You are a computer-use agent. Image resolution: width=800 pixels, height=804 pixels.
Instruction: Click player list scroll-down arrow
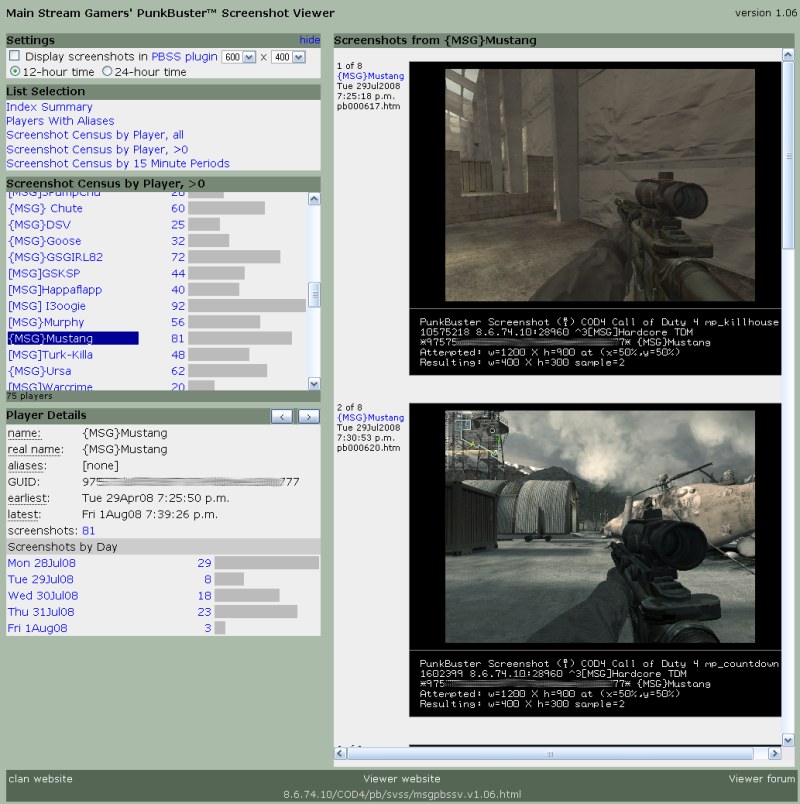[314, 383]
